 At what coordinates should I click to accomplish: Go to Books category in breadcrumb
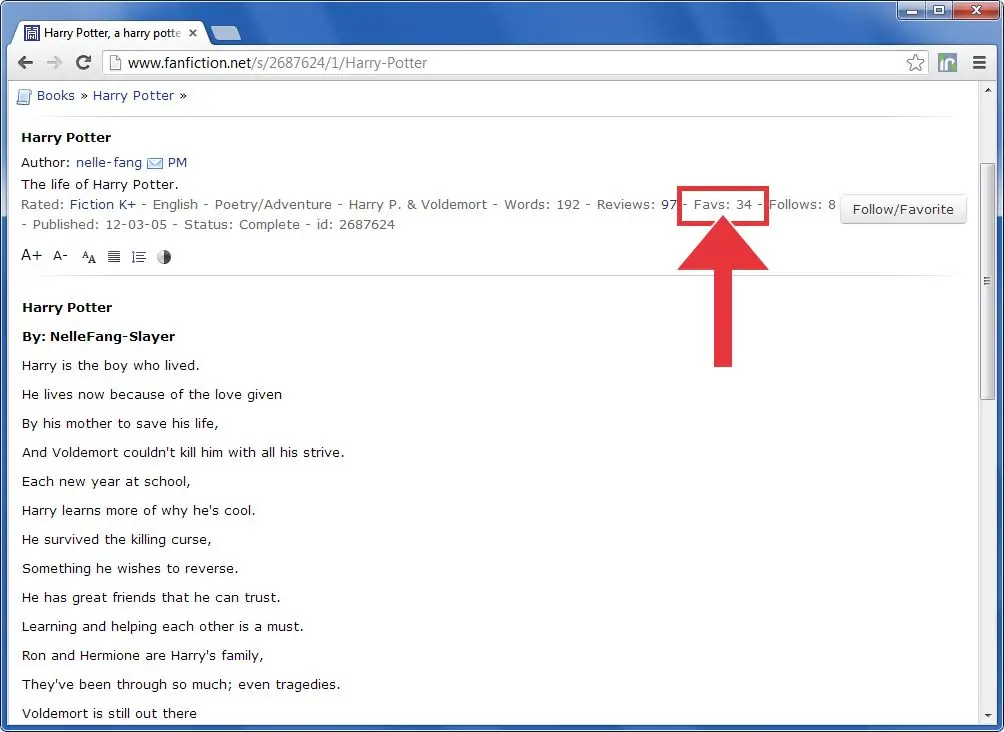click(x=55, y=96)
